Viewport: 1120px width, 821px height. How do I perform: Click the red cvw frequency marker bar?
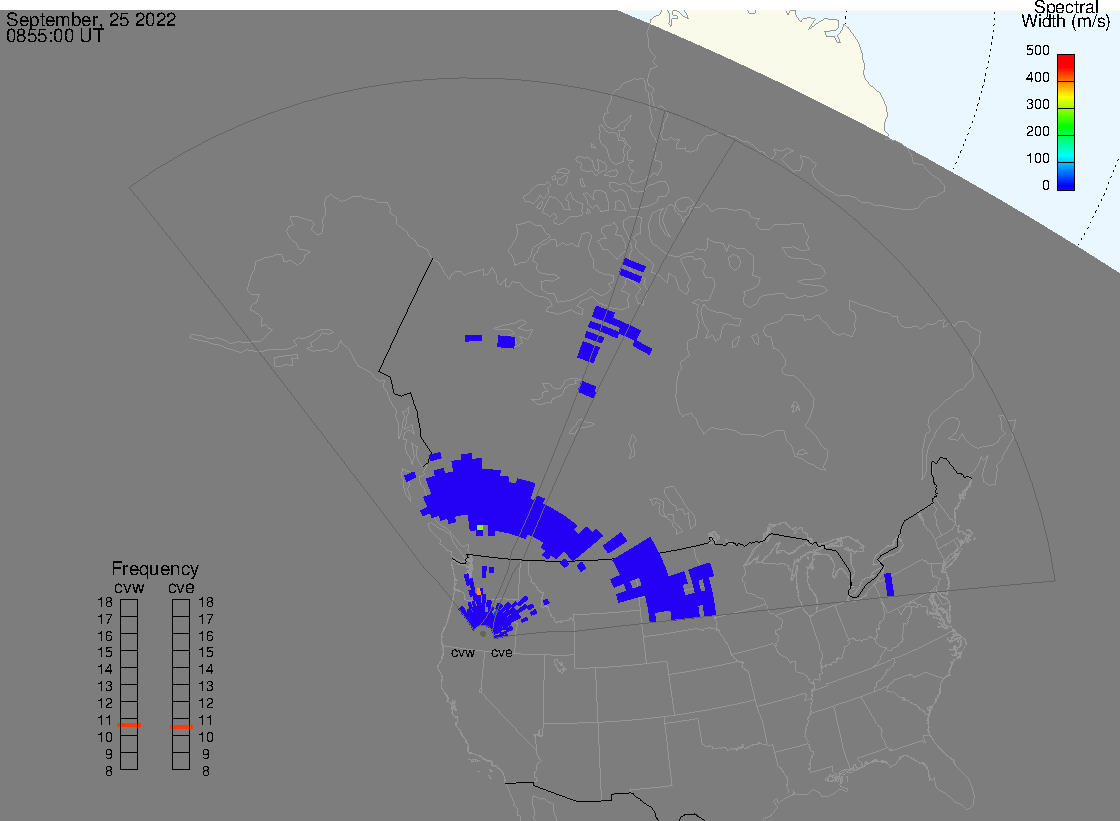pos(129,725)
